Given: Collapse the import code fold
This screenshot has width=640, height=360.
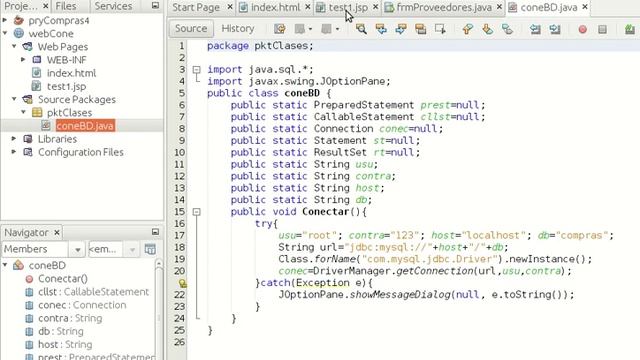Looking at the screenshot, I should (197, 70).
